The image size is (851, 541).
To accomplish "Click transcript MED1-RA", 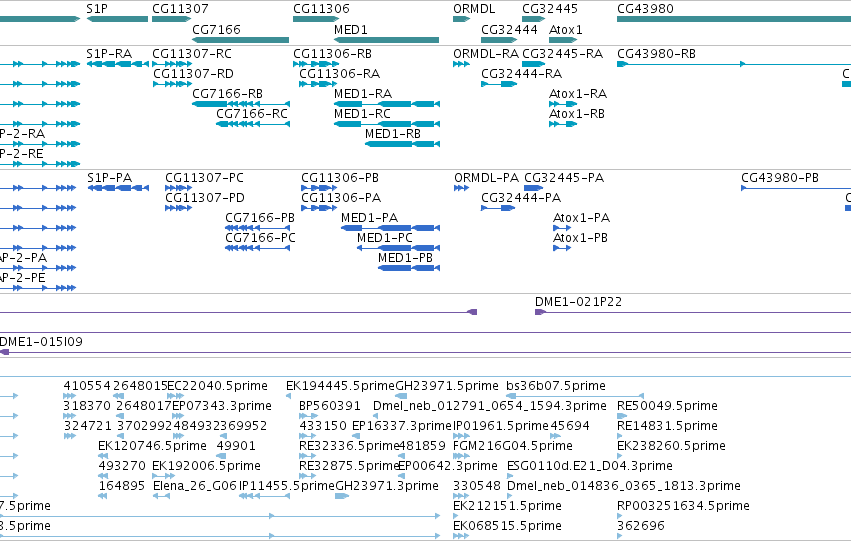I will coord(386,104).
